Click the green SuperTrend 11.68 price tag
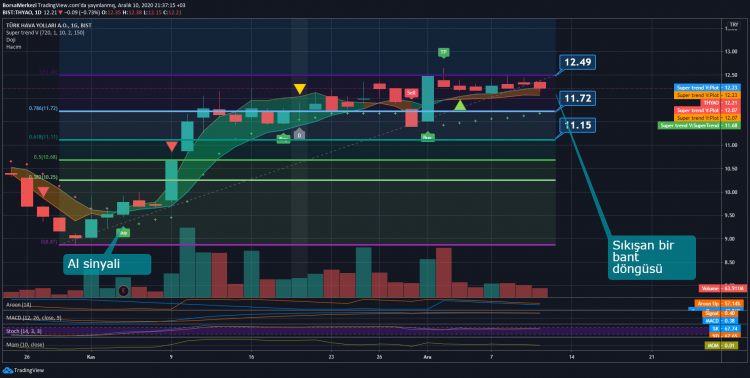The height and width of the screenshot is (378, 750). pyautogui.click(x=689, y=125)
